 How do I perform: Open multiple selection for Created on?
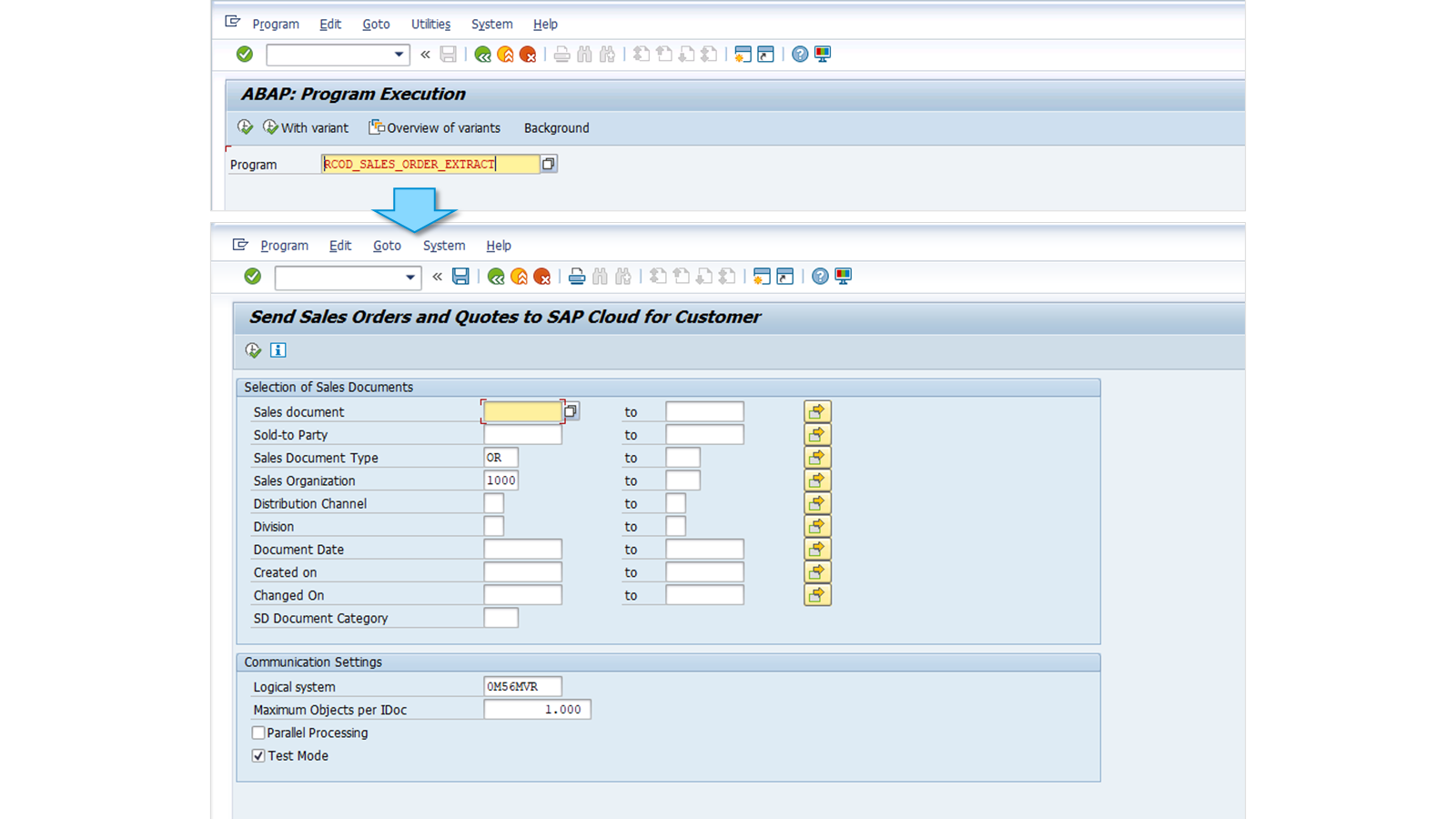817,572
